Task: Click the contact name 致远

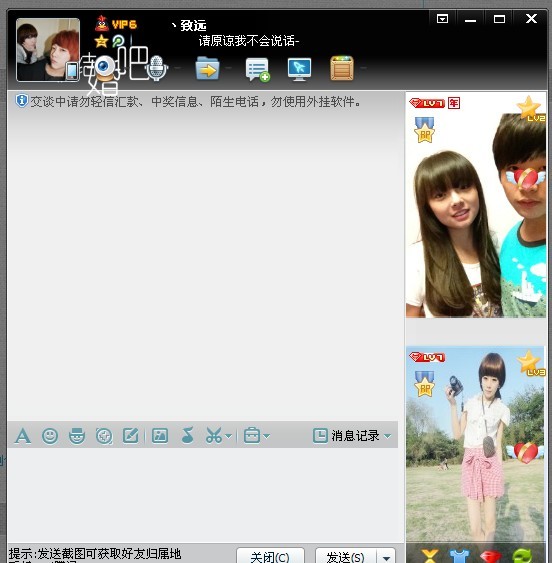Action: coord(193,25)
